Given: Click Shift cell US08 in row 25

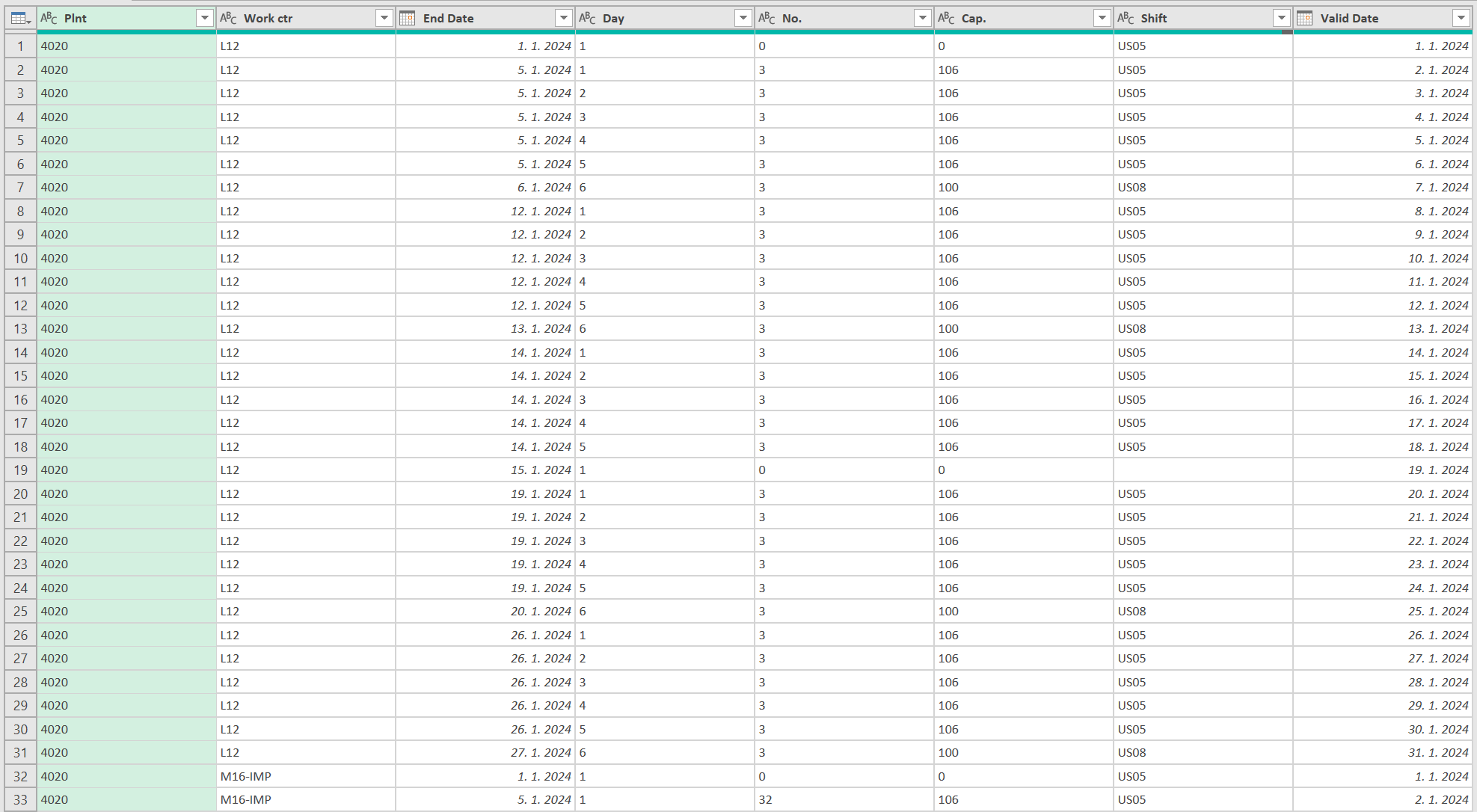Looking at the screenshot, I should (1203, 611).
